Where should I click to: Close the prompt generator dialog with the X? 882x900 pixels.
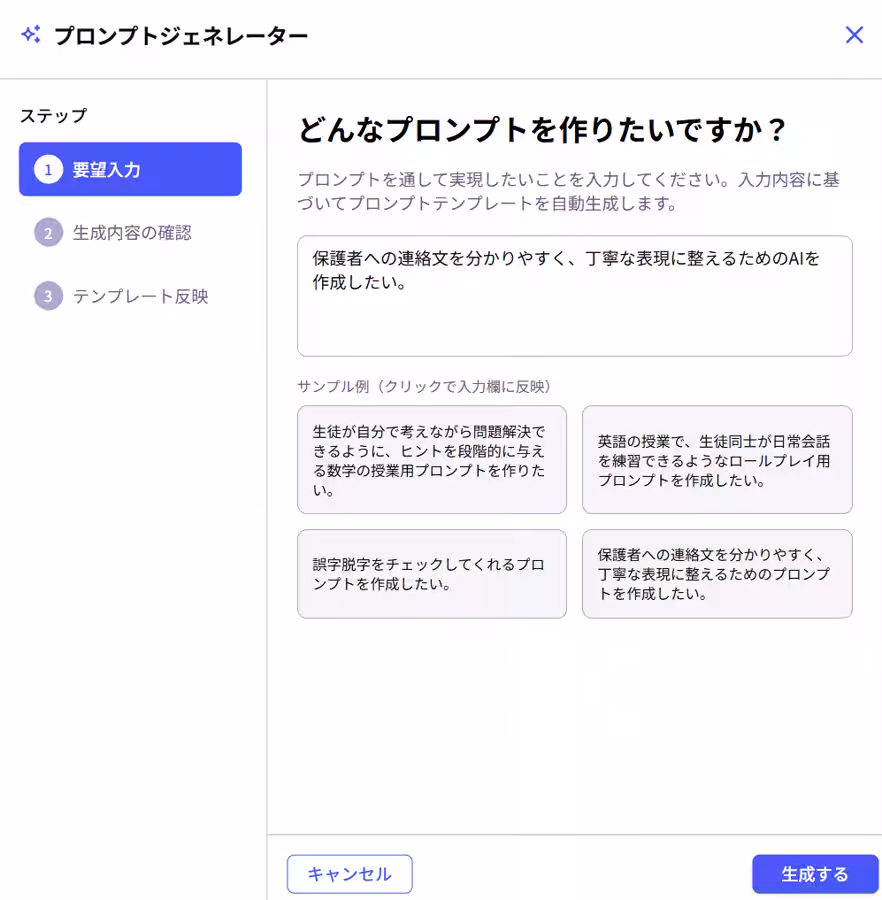[x=854, y=35]
